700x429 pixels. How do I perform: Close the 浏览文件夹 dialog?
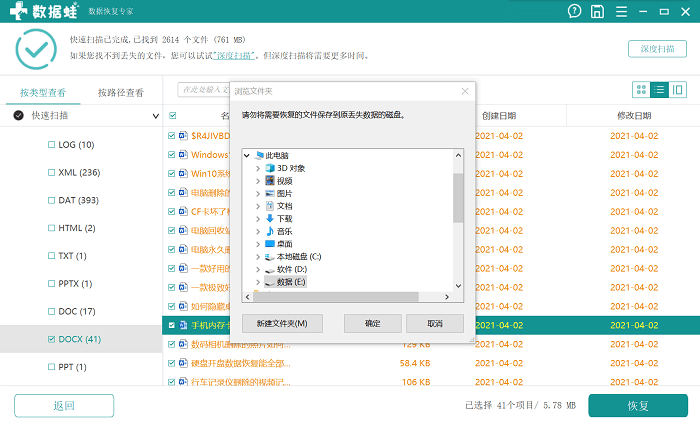(x=465, y=91)
